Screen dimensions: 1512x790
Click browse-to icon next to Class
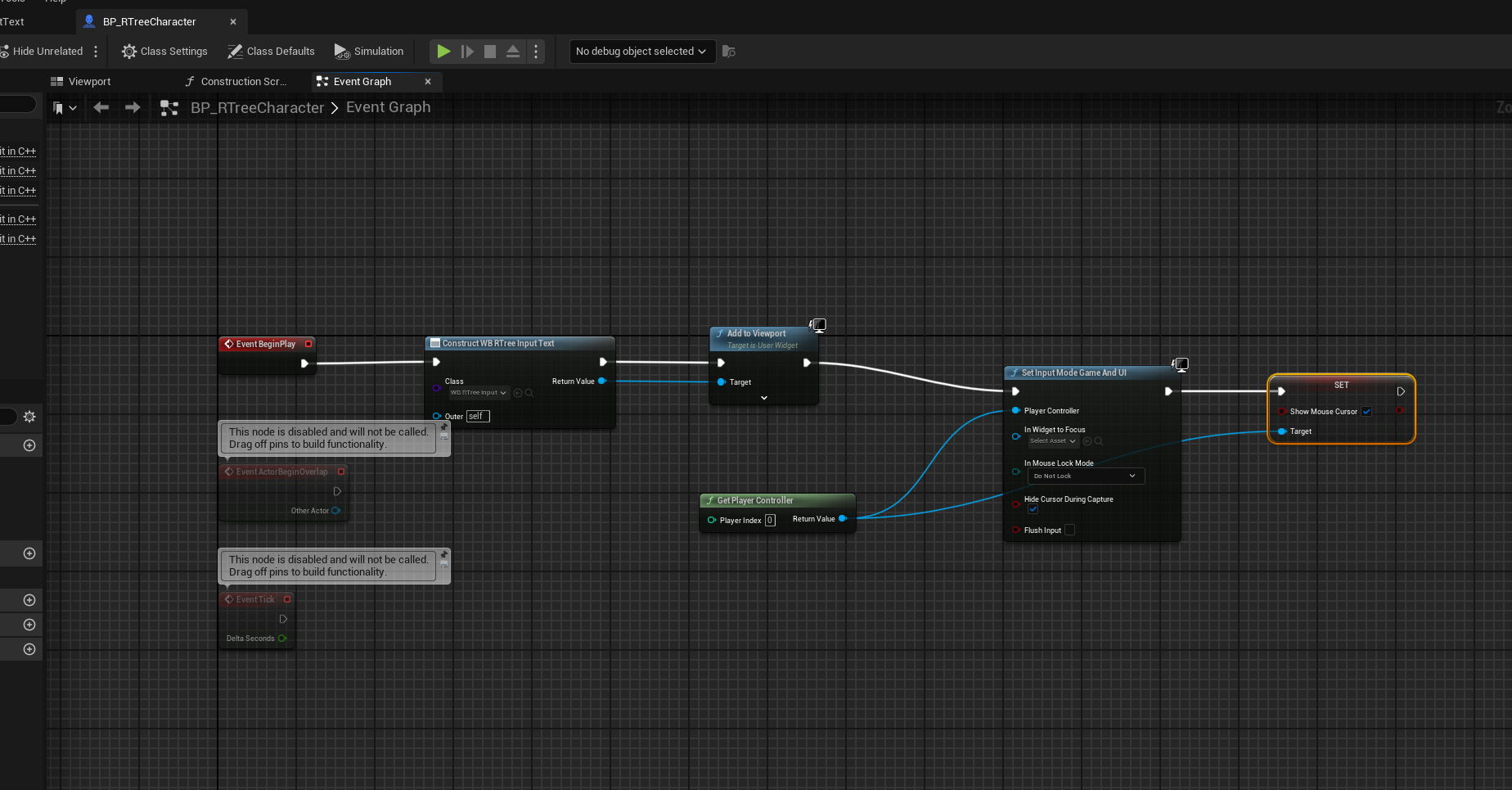(529, 393)
